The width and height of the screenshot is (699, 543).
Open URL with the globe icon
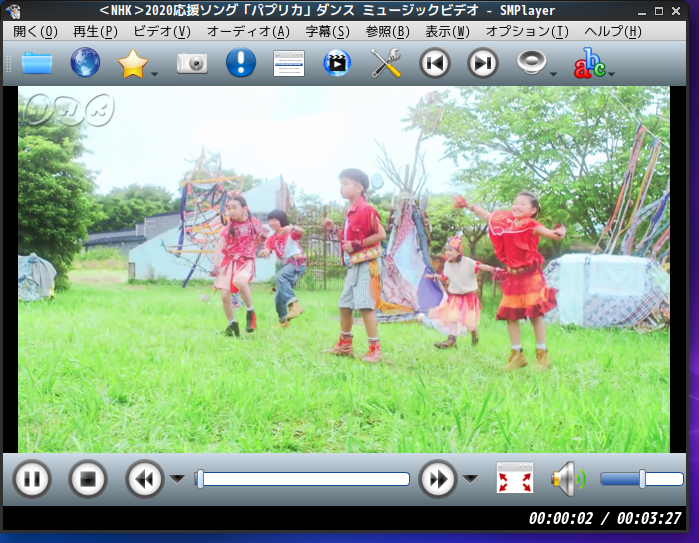[85, 62]
